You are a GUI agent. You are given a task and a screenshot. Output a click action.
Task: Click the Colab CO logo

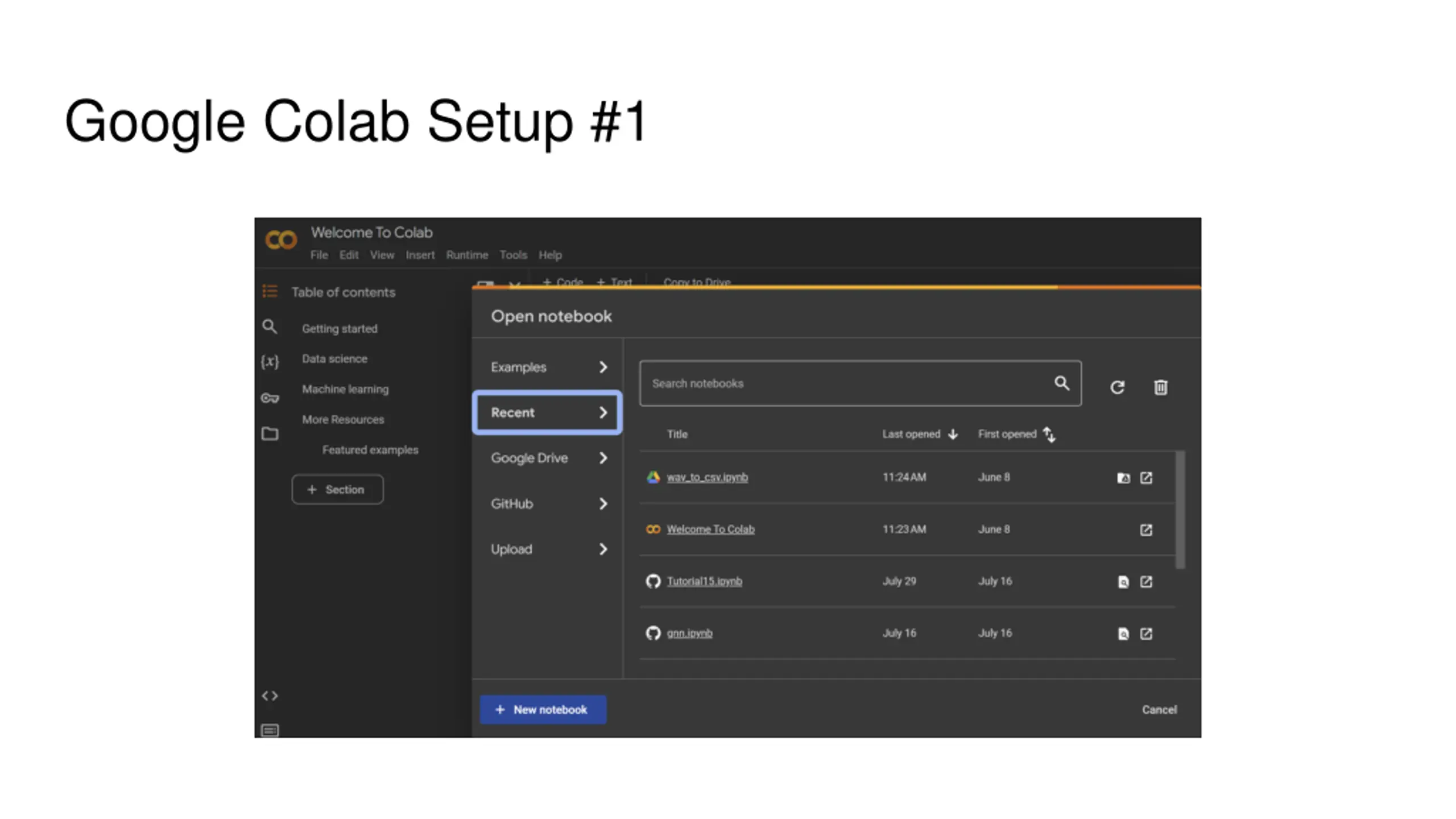coord(280,240)
